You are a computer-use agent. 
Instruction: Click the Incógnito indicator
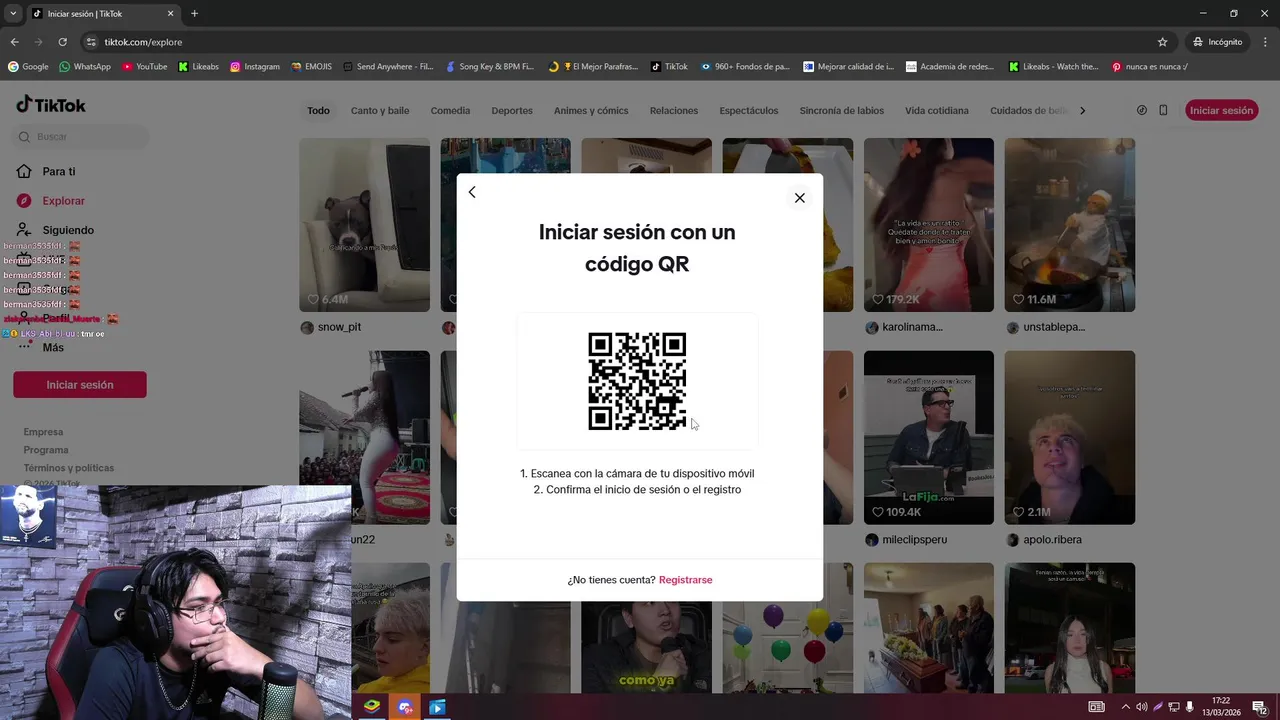pos(1217,42)
